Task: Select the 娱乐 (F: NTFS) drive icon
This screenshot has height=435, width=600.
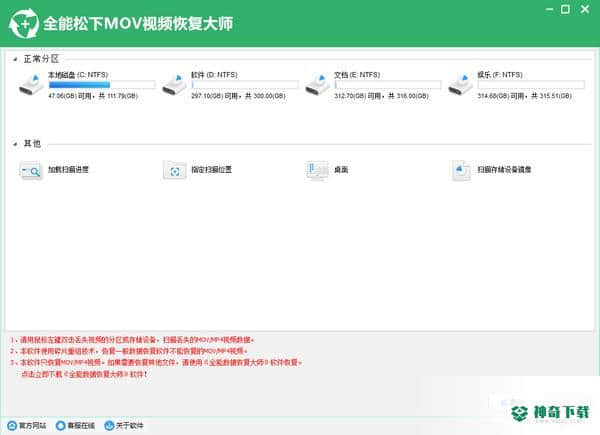Action: (x=461, y=85)
